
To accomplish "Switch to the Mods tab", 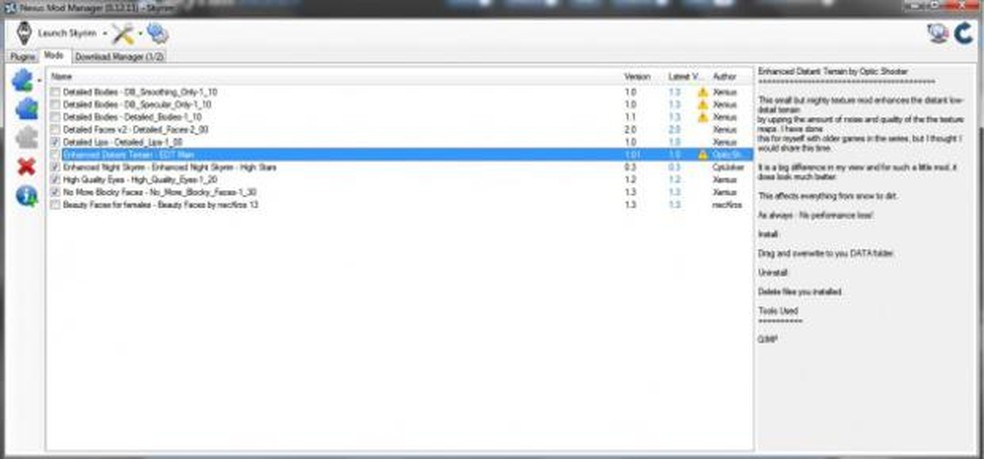I will pos(54,56).
